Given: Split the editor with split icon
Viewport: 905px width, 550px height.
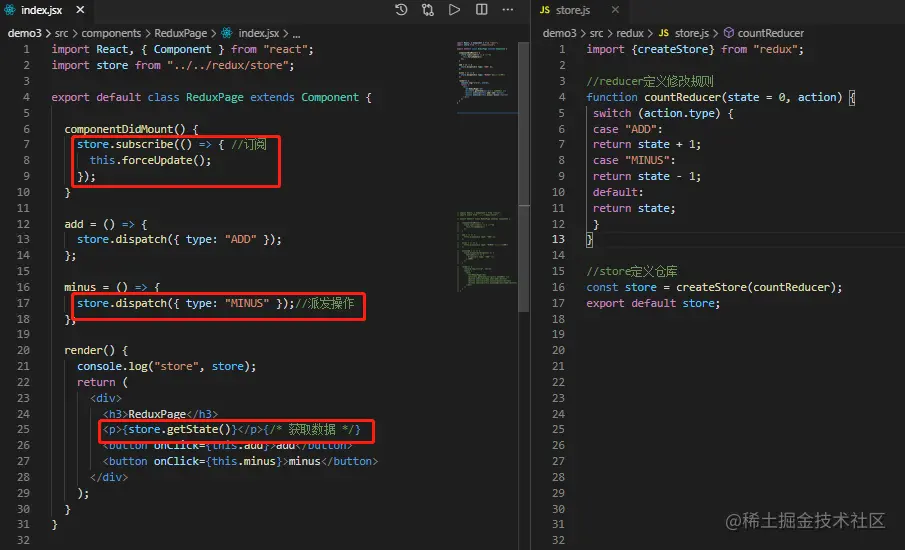Looking at the screenshot, I should tap(481, 10).
